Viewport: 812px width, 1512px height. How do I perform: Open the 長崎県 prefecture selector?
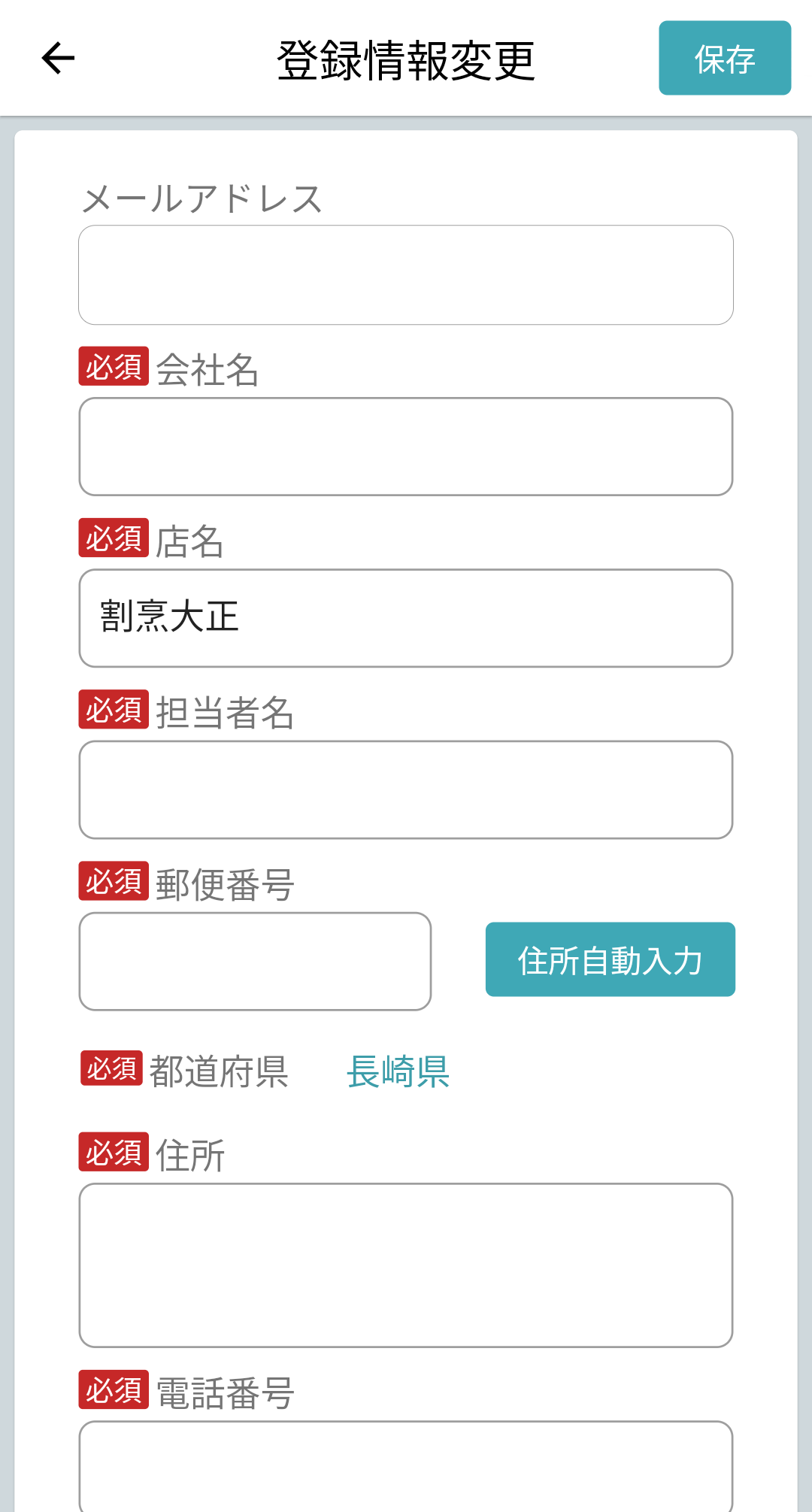pyautogui.click(x=398, y=1071)
